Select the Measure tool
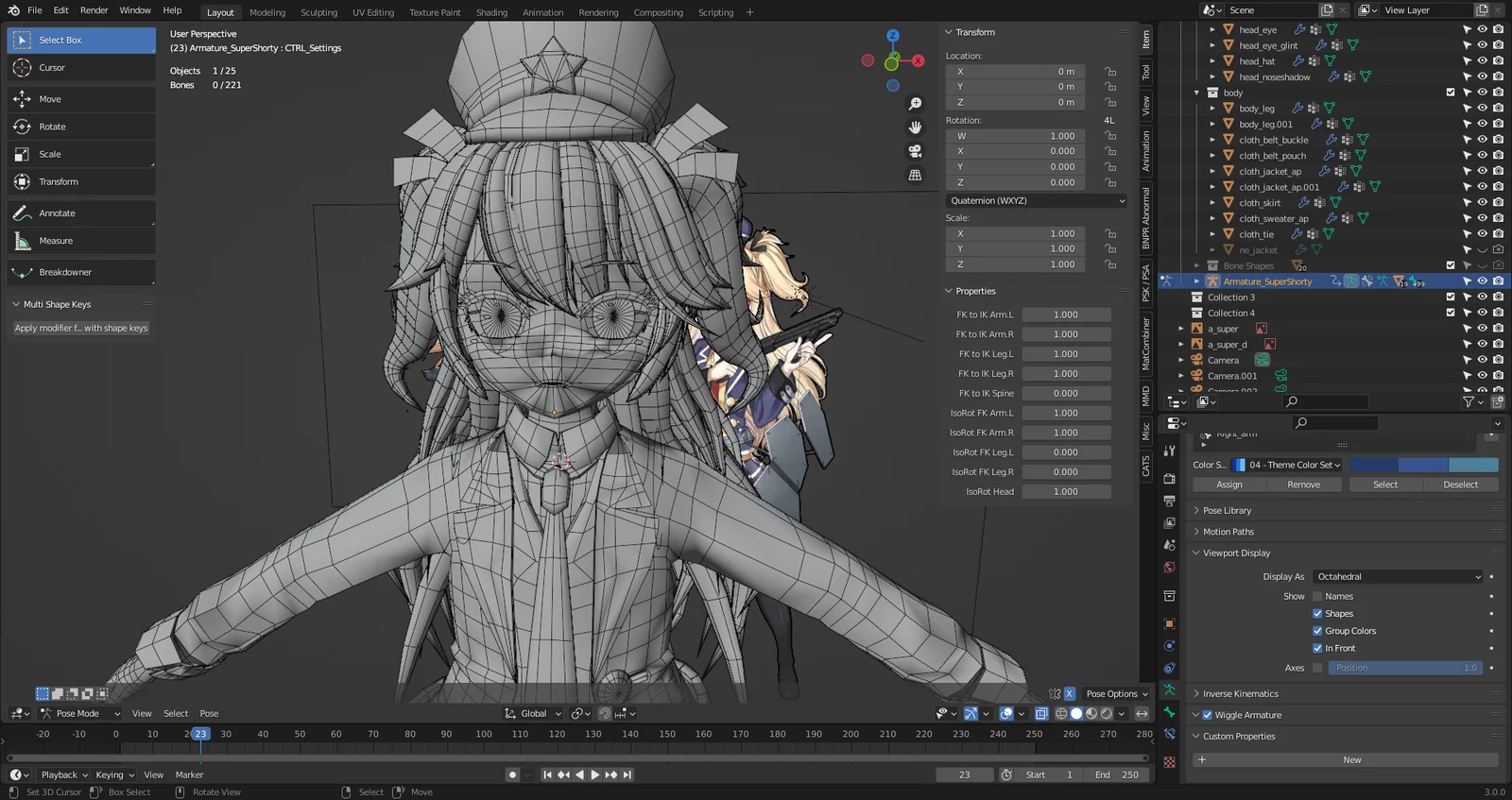Screen dimensions: 1512x800 (81, 241)
